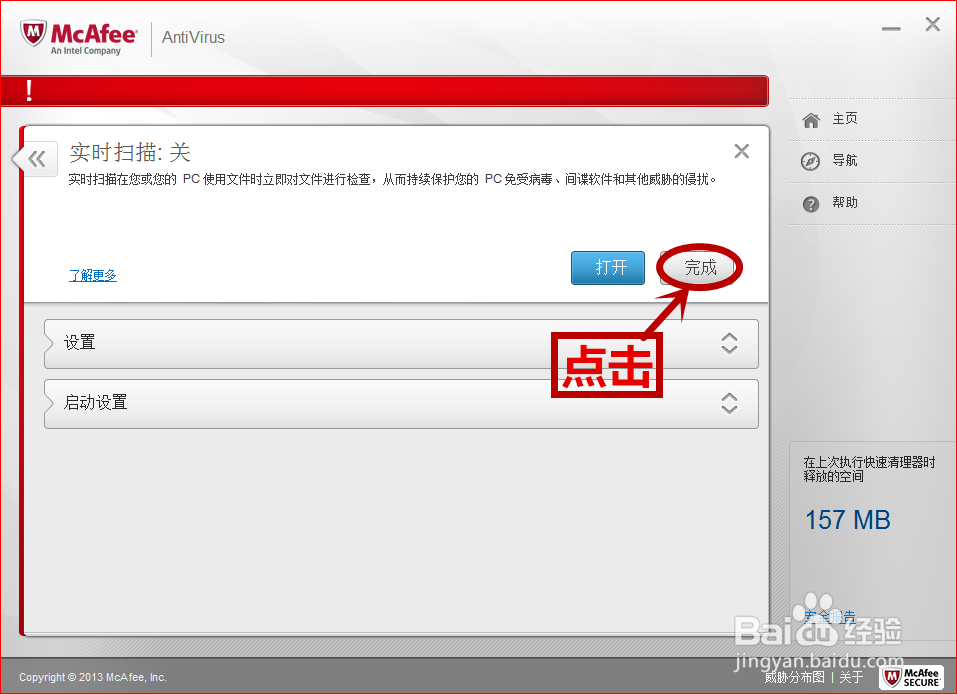Close the real-time scan panel
Screen dimensions: 957x694
(x=742, y=151)
